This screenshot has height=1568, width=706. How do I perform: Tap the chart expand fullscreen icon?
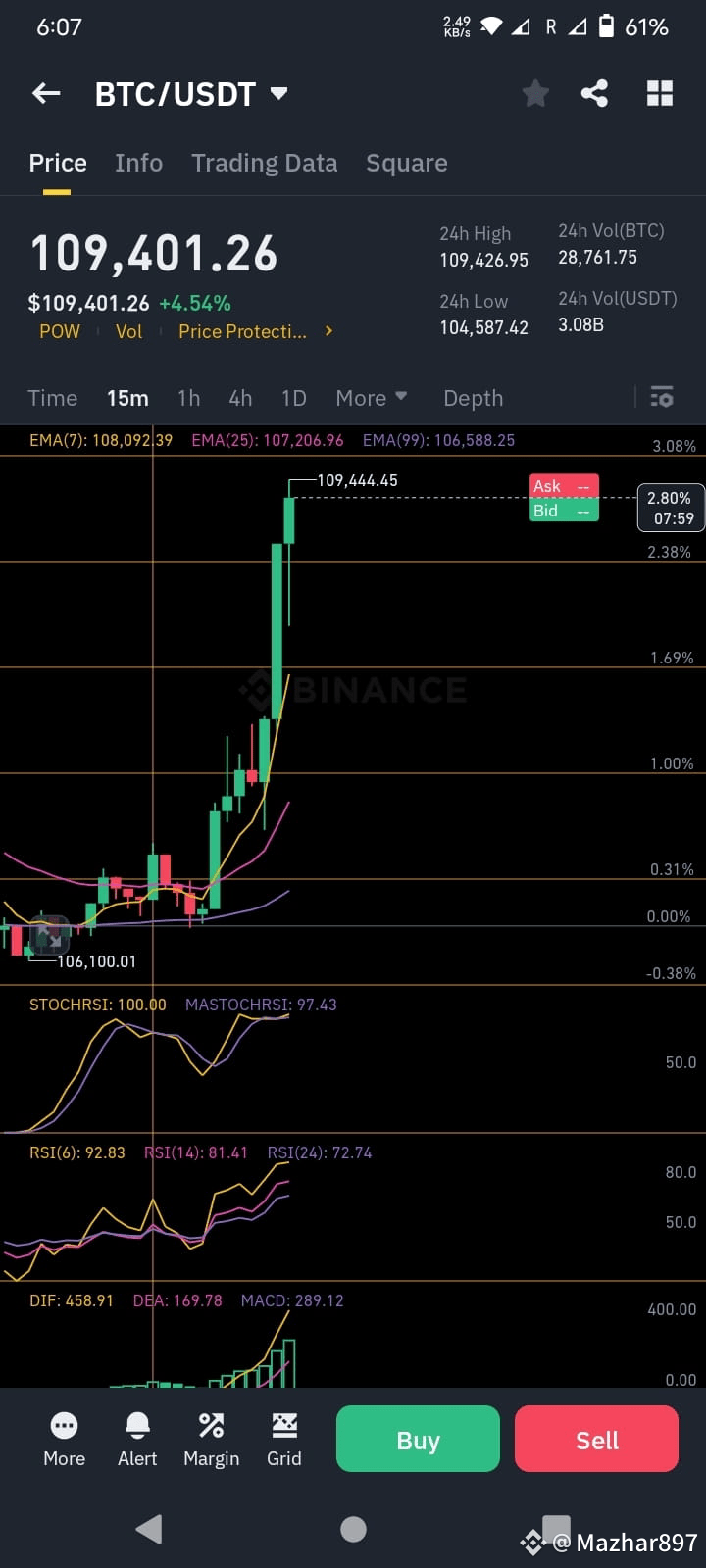[49, 935]
